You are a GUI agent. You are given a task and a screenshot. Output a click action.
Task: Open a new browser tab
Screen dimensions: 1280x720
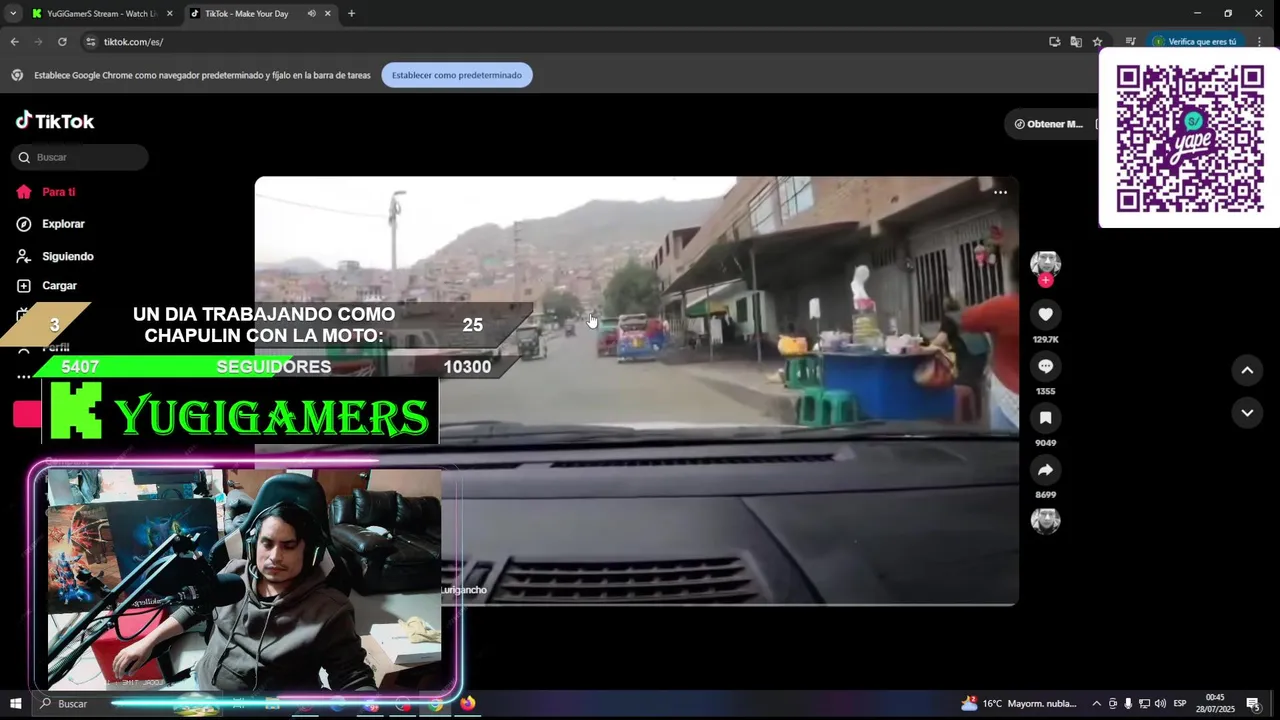click(x=351, y=14)
